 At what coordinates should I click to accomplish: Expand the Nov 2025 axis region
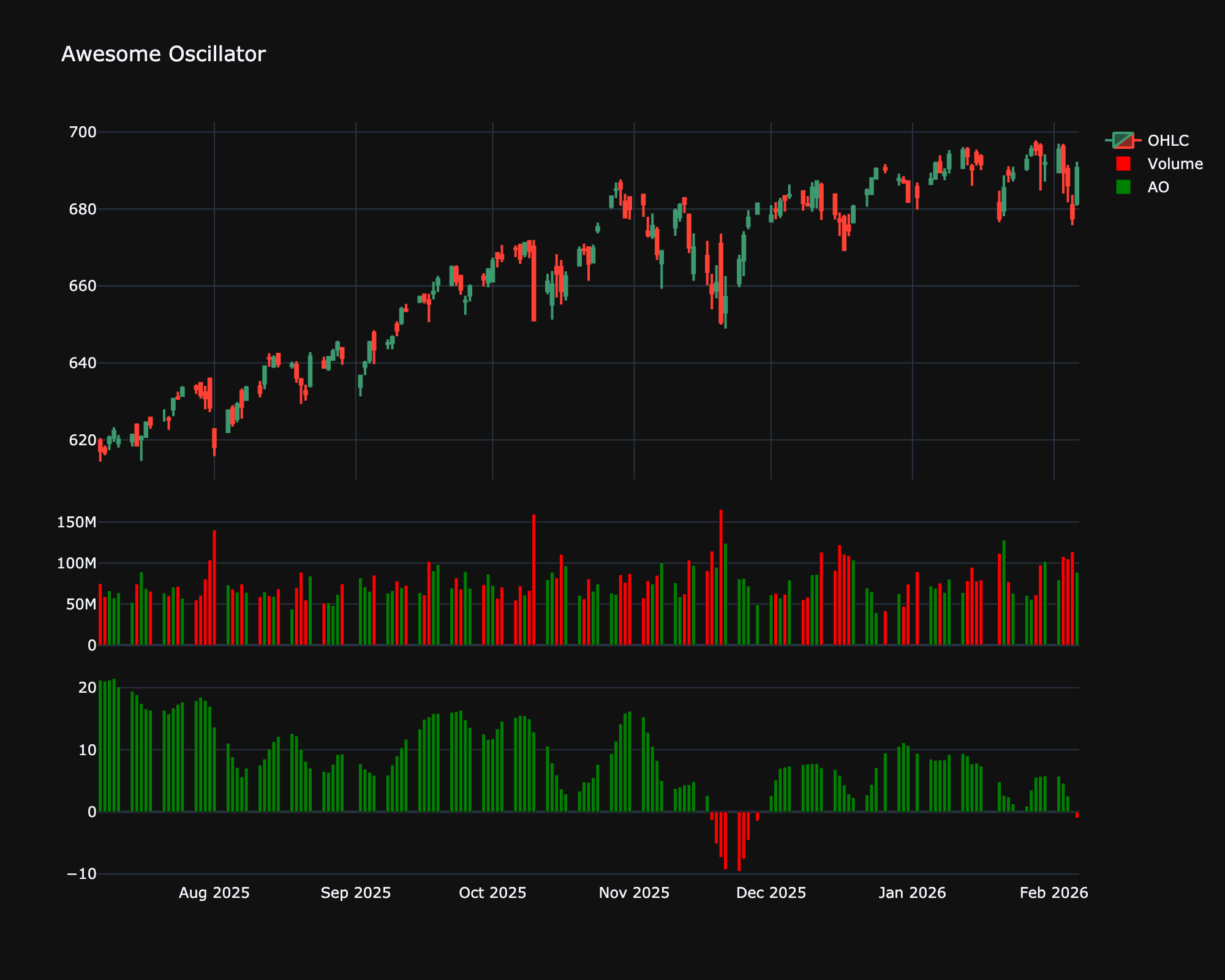(634, 892)
